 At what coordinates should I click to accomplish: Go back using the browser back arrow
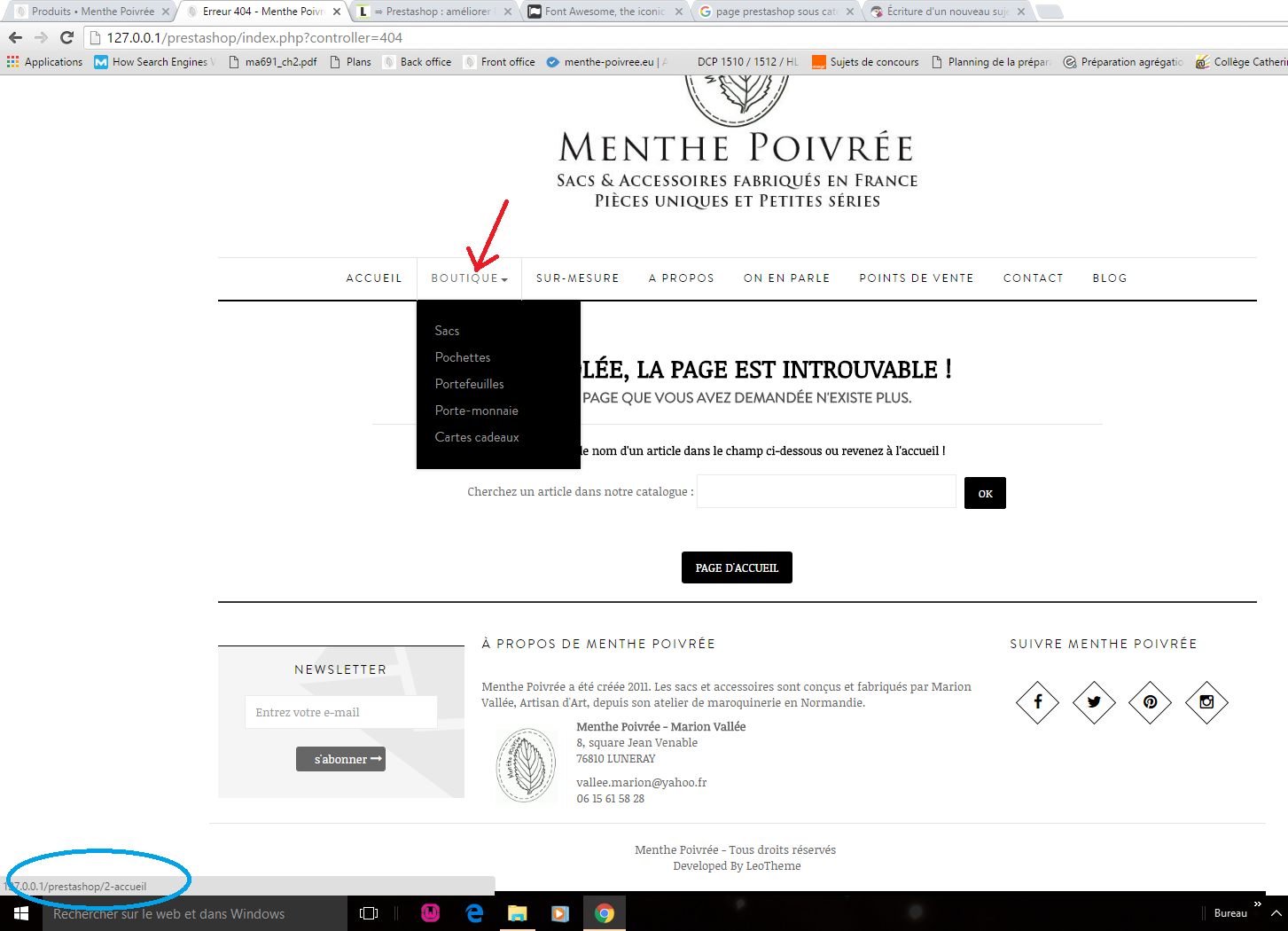(x=15, y=37)
